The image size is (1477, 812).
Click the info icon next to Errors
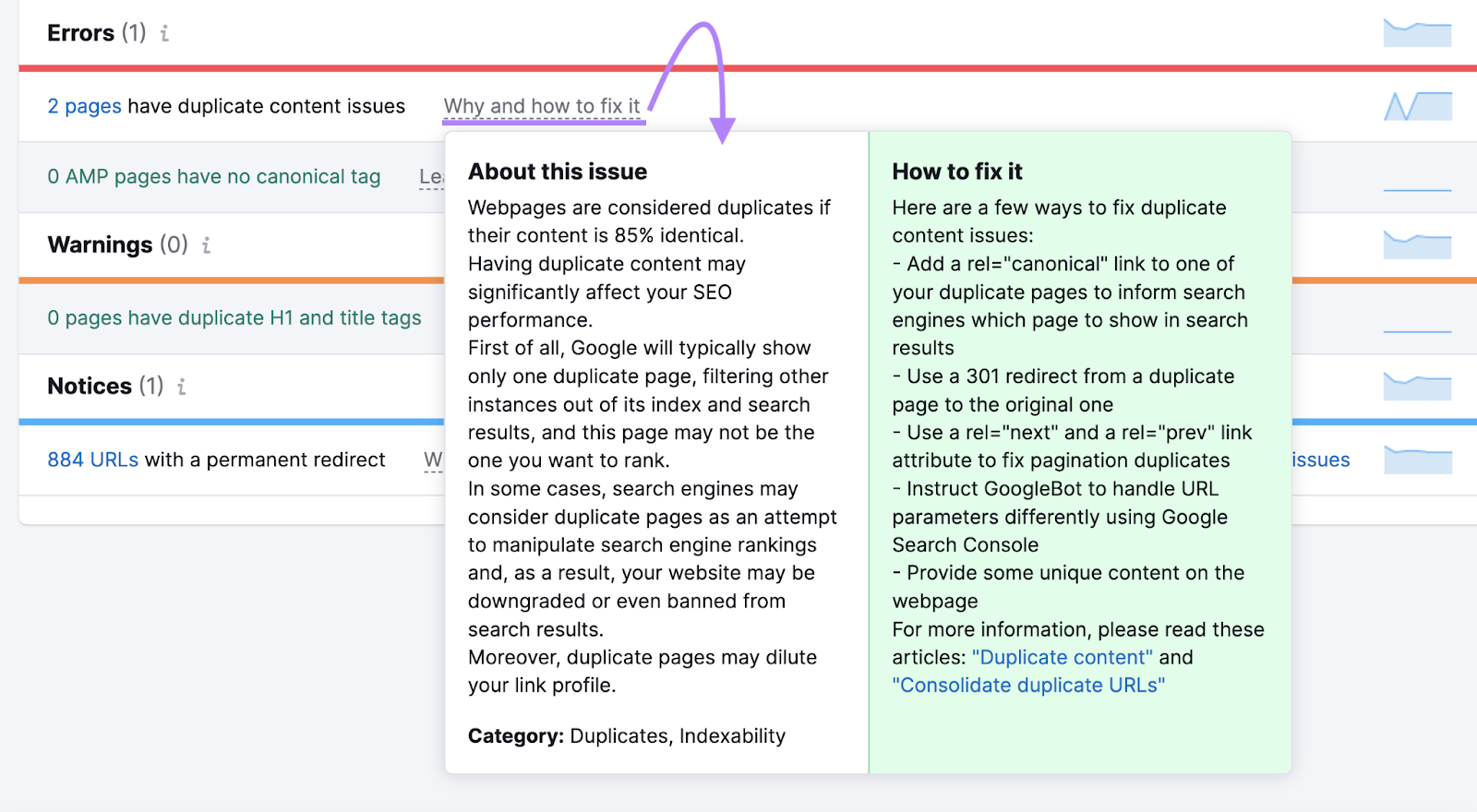click(x=164, y=34)
